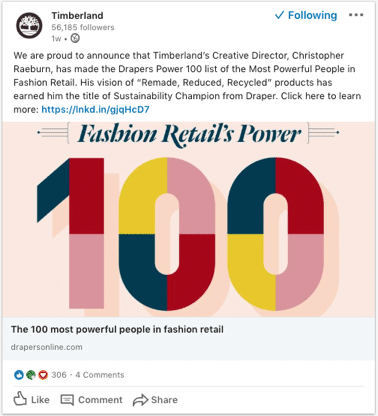The width and height of the screenshot is (378, 416).
Task: Click the Timberland company name
Action: (x=77, y=16)
